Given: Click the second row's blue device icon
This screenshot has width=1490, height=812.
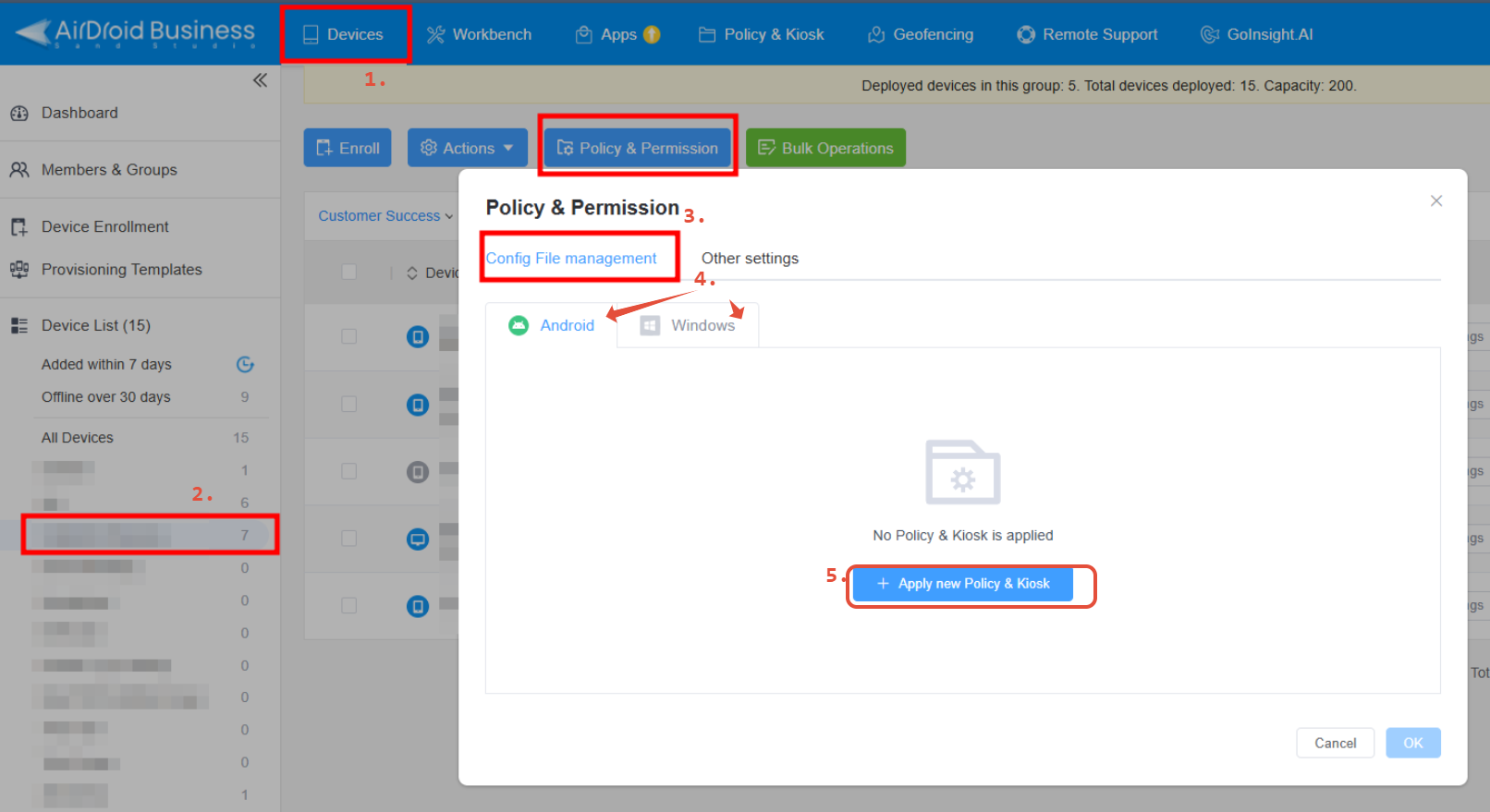Looking at the screenshot, I should coord(418,405).
